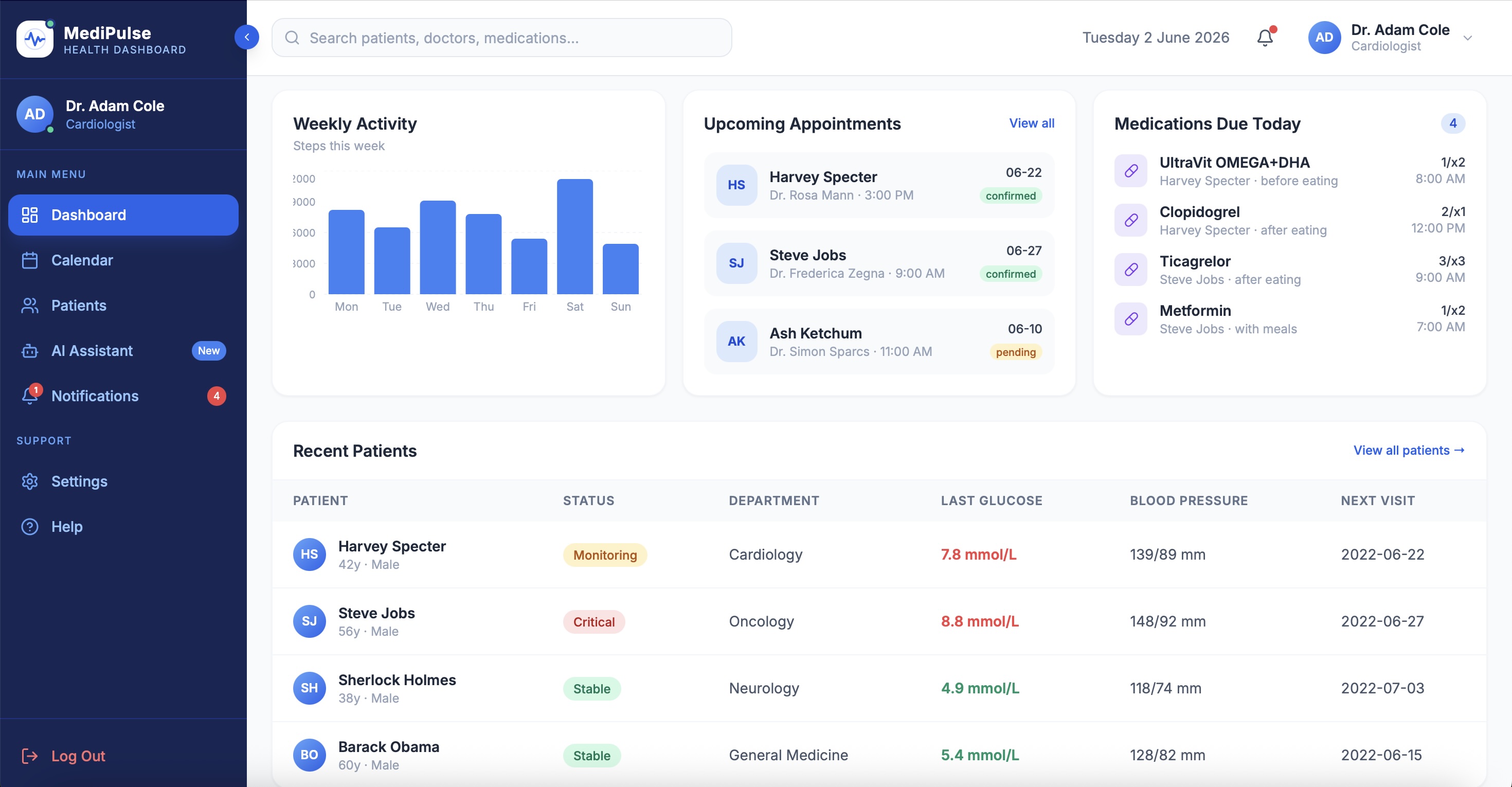Click confirmed status for Steve Jobs appointment
Viewport: 1512px width, 787px height.
pyautogui.click(x=1010, y=274)
